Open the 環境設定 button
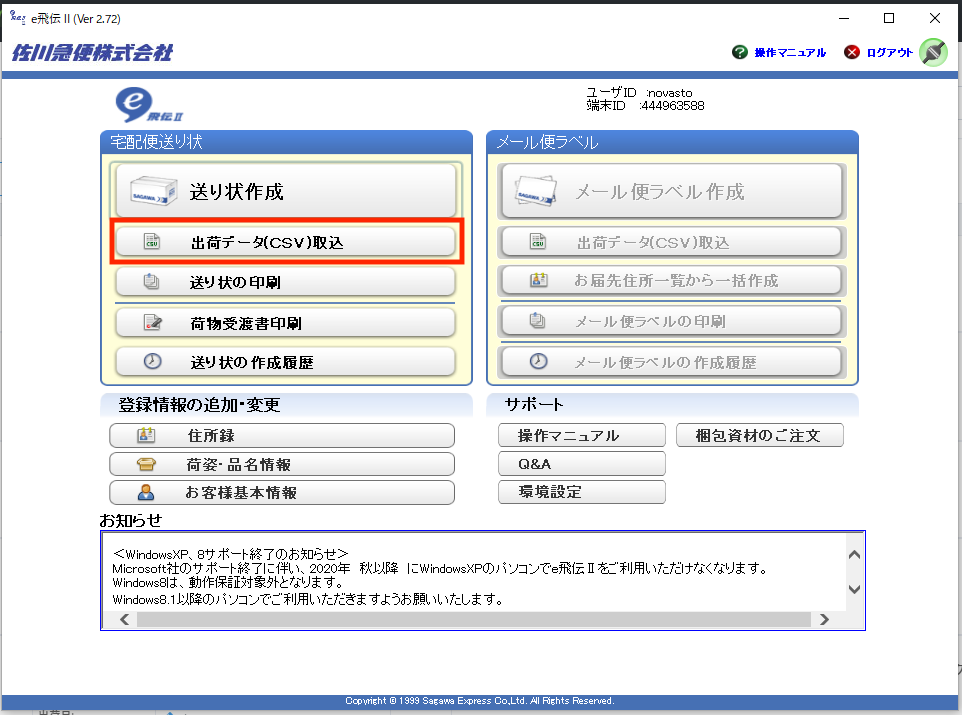Screen dimensions: 962x715 tap(582, 492)
